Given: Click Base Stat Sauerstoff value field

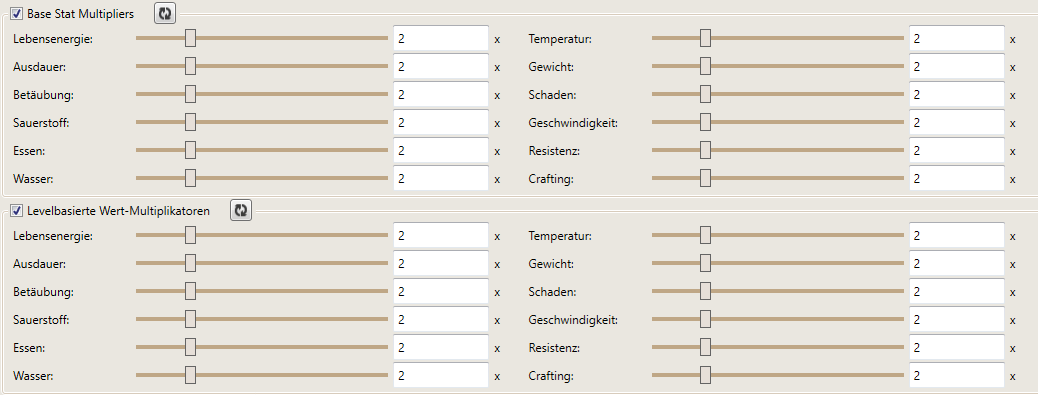Looking at the screenshot, I should 441,122.
